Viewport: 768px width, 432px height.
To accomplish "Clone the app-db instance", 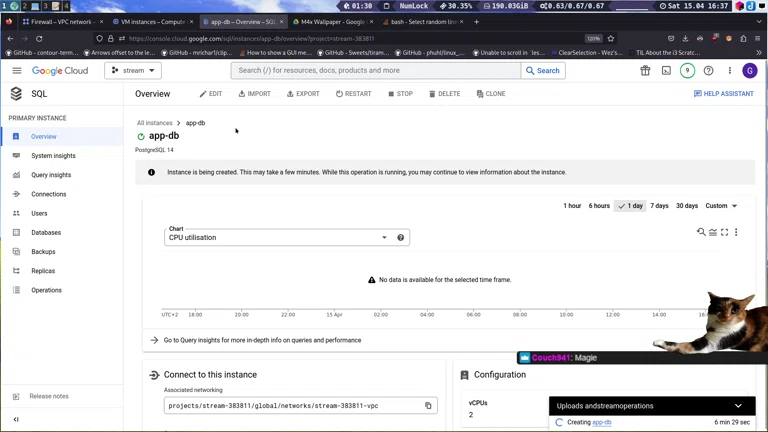I will (x=491, y=94).
